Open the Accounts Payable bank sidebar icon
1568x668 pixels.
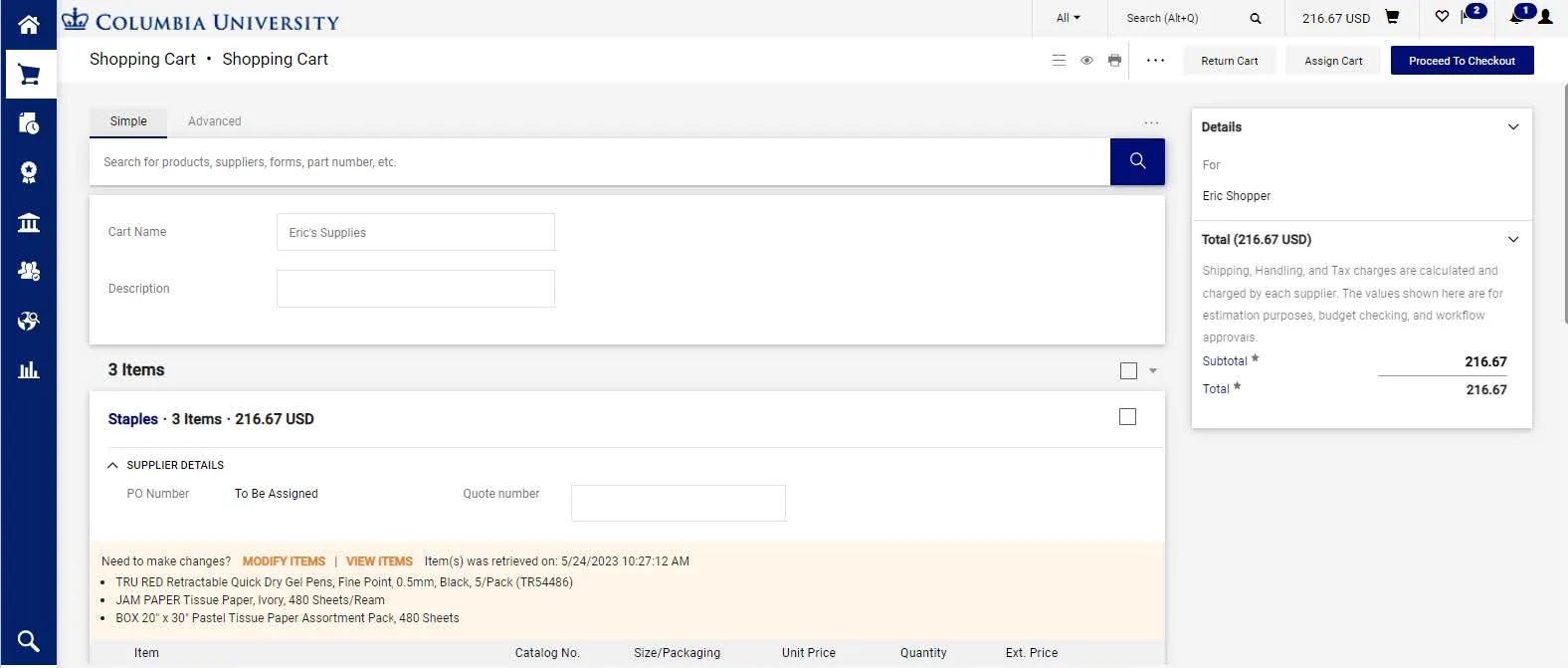coord(29,222)
